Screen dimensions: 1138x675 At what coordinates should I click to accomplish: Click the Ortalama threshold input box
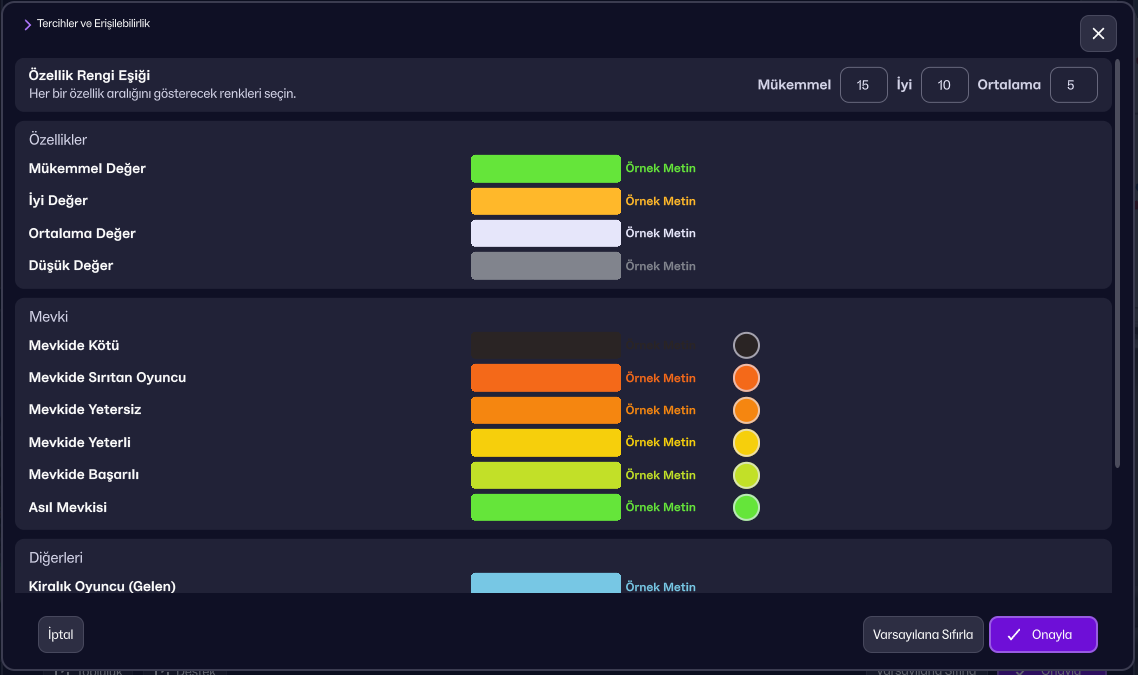pyautogui.click(x=1073, y=85)
